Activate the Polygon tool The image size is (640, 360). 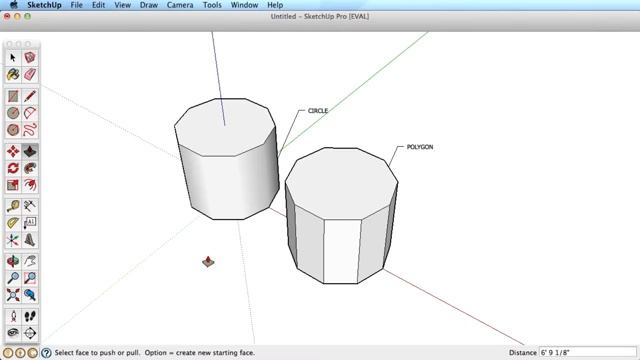tap(13, 130)
